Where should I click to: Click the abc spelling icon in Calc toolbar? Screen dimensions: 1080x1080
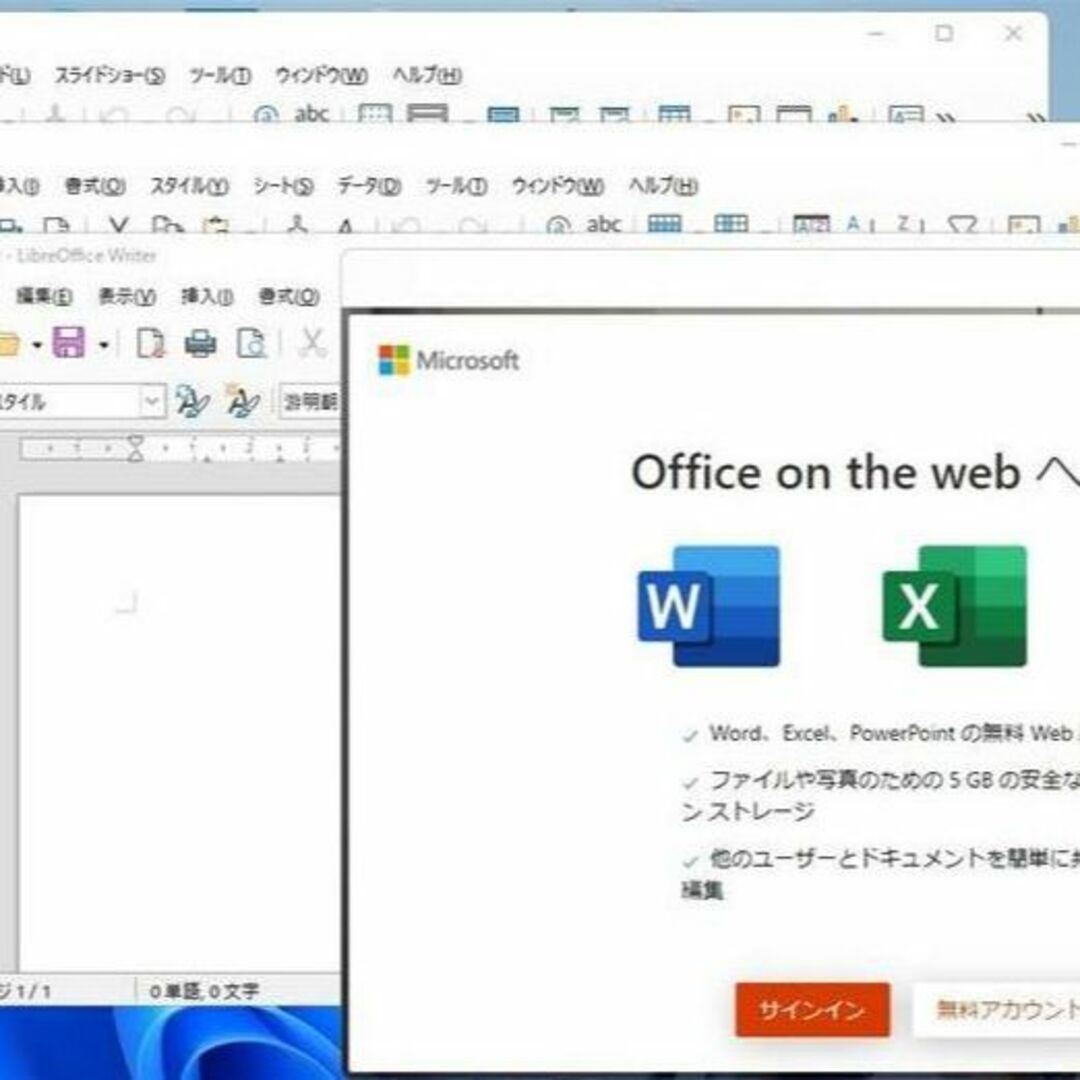pos(603,225)
